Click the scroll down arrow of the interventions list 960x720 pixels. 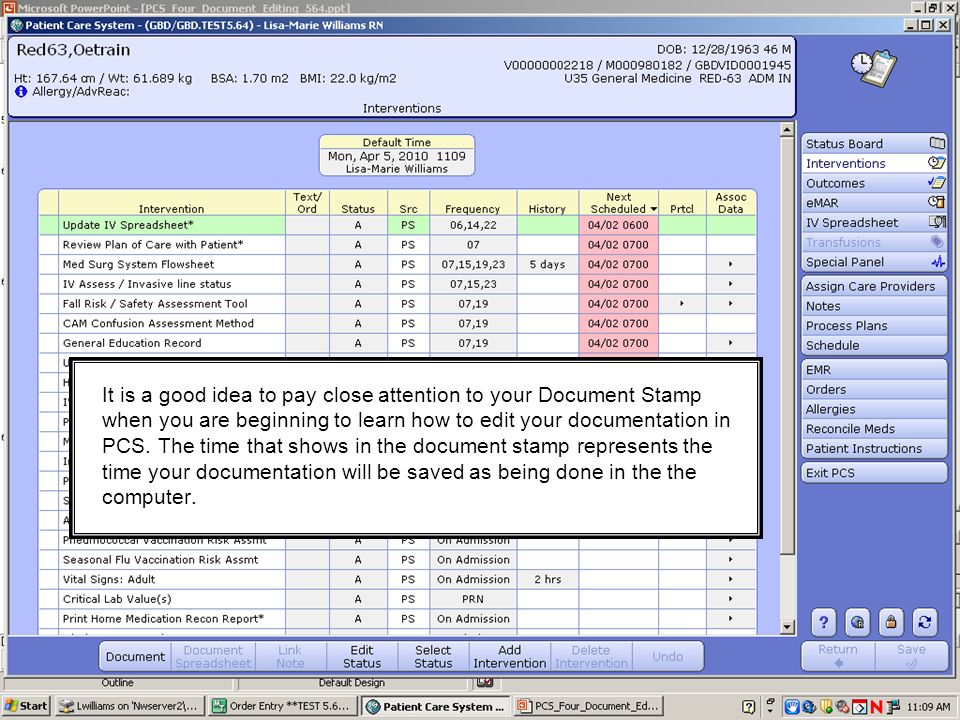pos(787,627)
